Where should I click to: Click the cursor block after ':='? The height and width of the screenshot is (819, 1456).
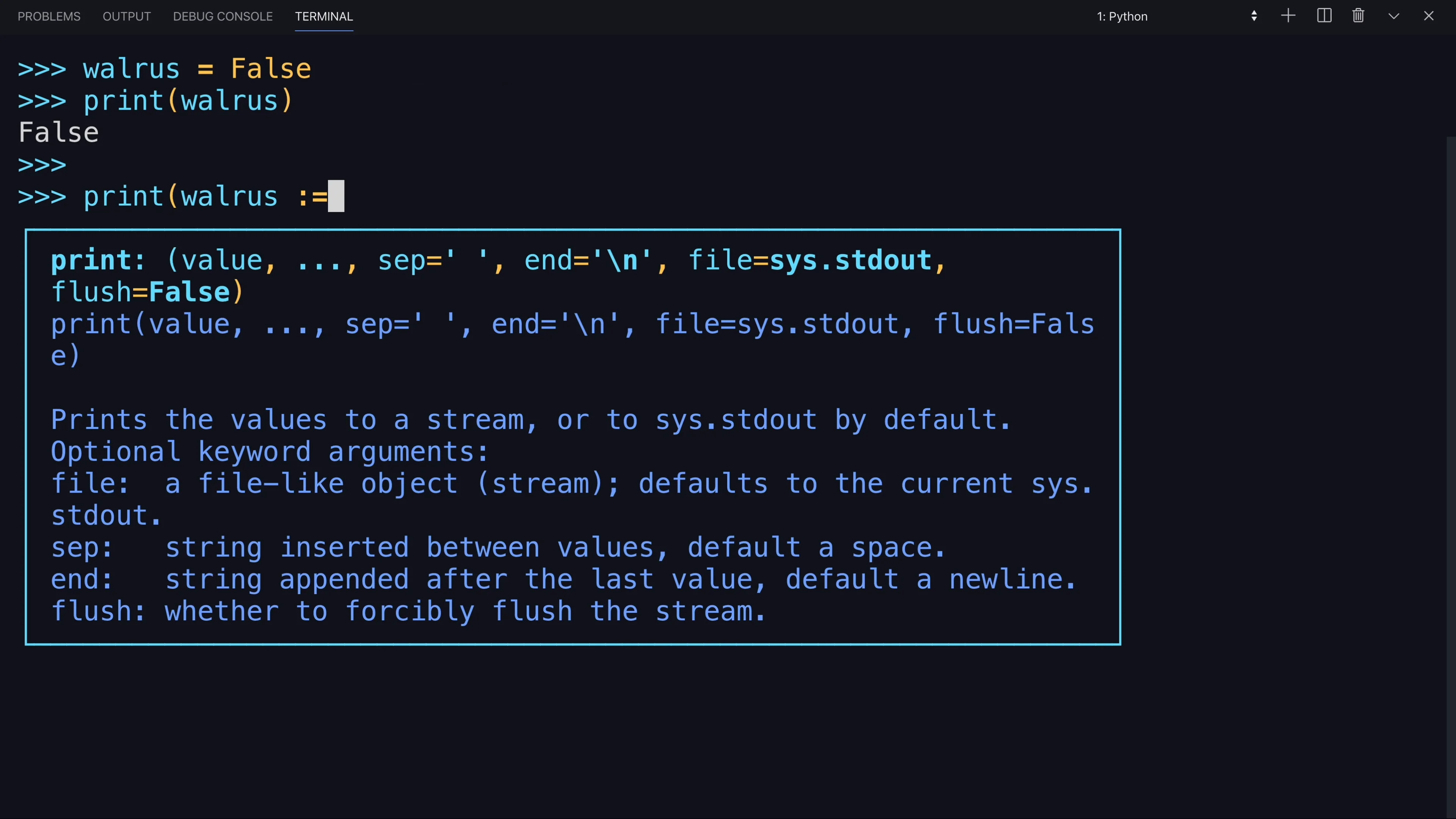click(x=336, y=196)
